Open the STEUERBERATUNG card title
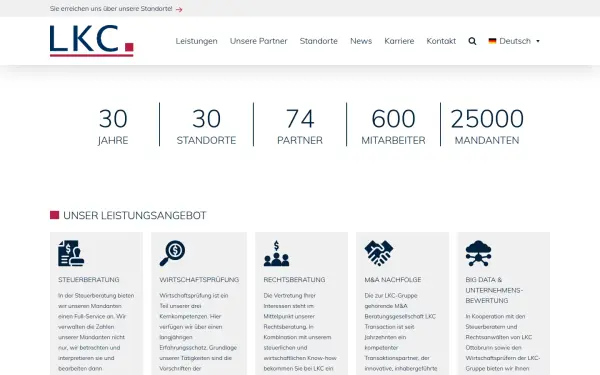The height and width of the screenshot is (375, 600). pyautogui.click(x=88, y=280)
